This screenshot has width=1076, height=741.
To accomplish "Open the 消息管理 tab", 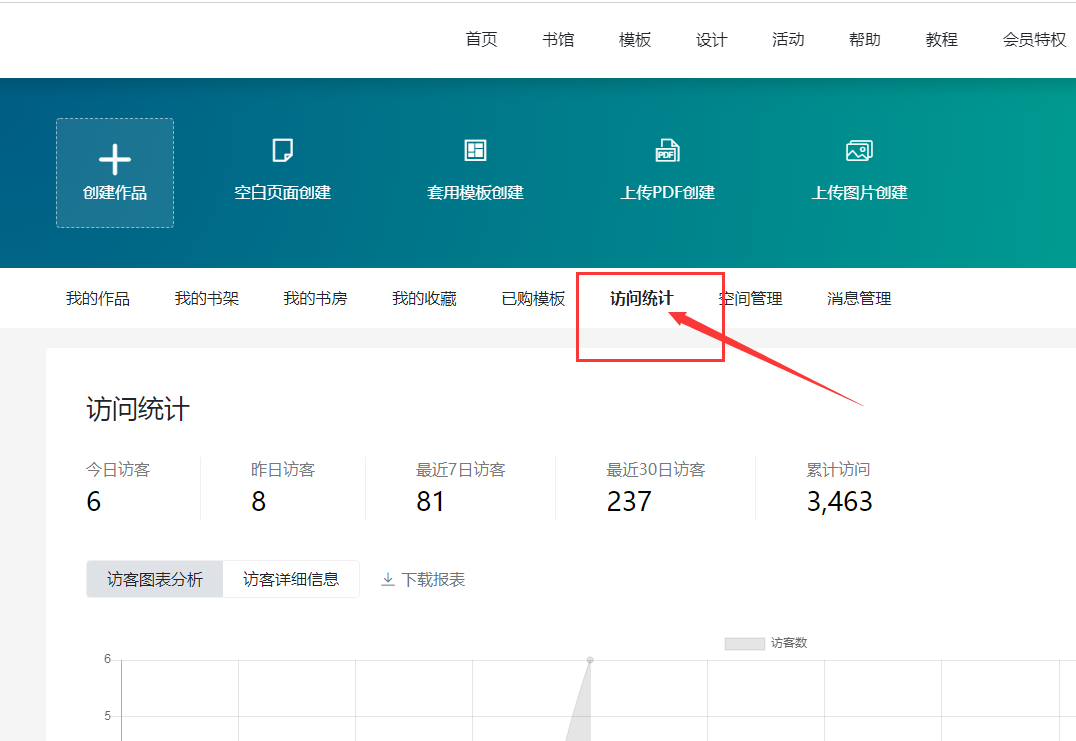I will (x=859, y=298).
